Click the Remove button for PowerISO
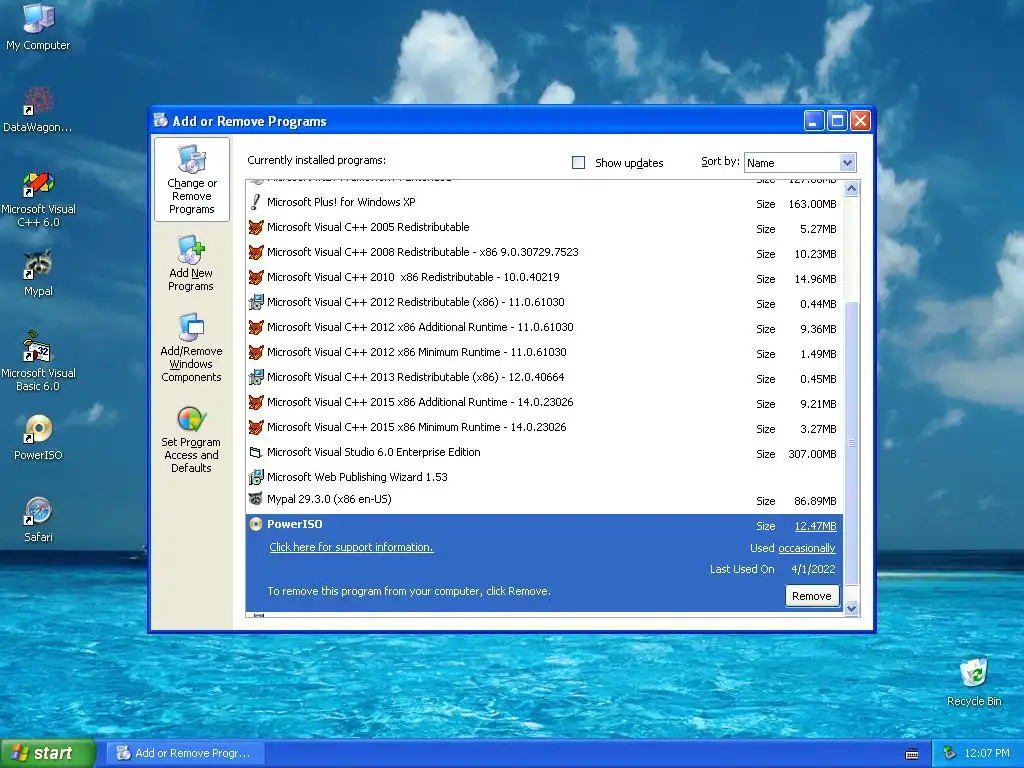This screenshot has height=768, width=1024. click(812, 596)
